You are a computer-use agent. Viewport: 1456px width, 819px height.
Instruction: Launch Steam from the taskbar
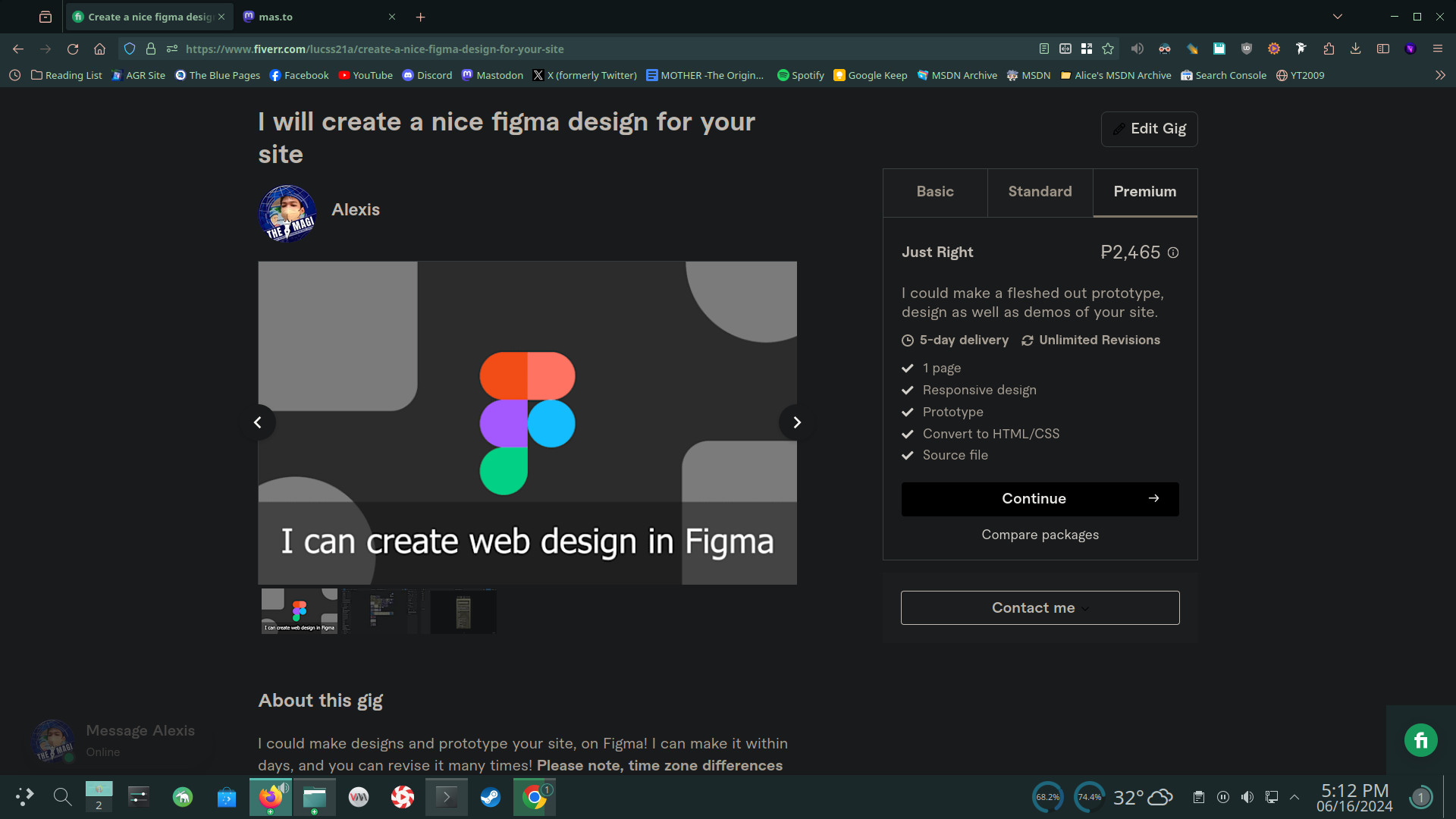[x=491, y=797]
